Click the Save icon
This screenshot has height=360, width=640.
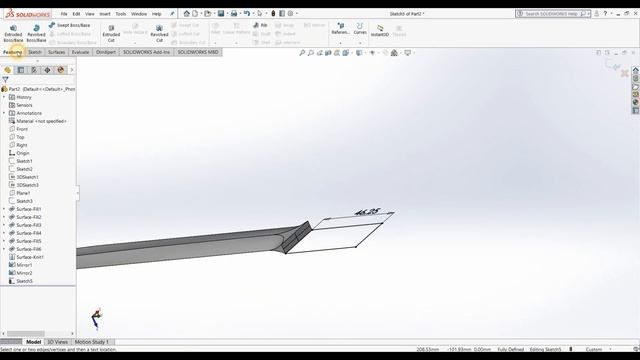tap(221, 13)
